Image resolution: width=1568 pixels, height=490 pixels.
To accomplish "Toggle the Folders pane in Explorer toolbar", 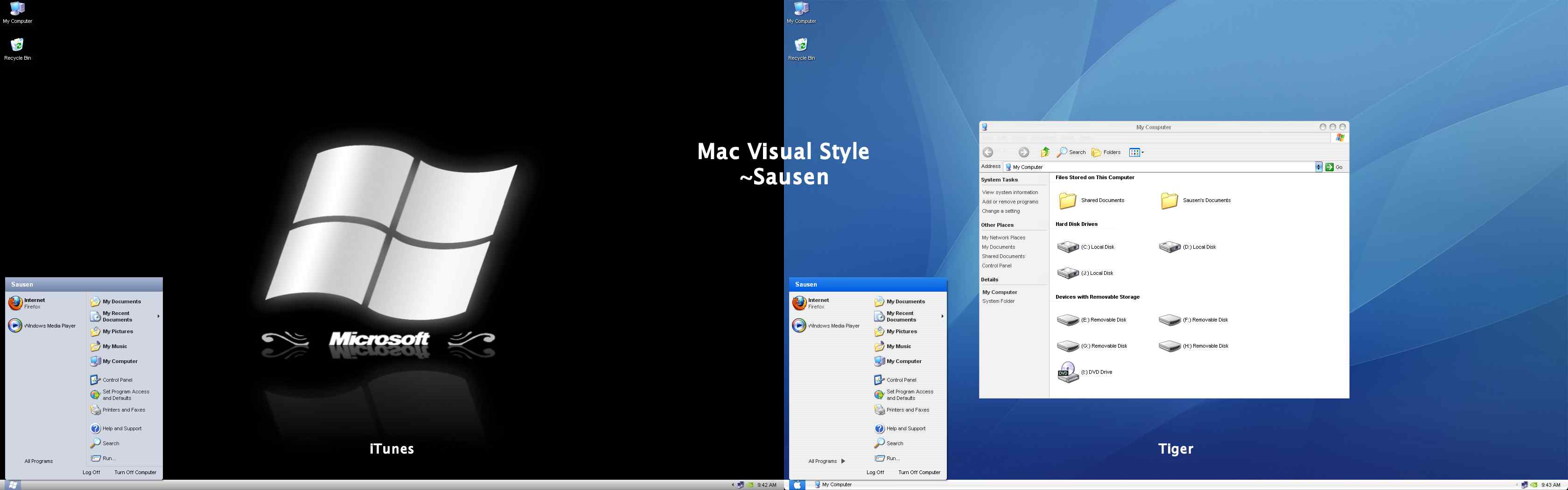I will coord(1106,152).
